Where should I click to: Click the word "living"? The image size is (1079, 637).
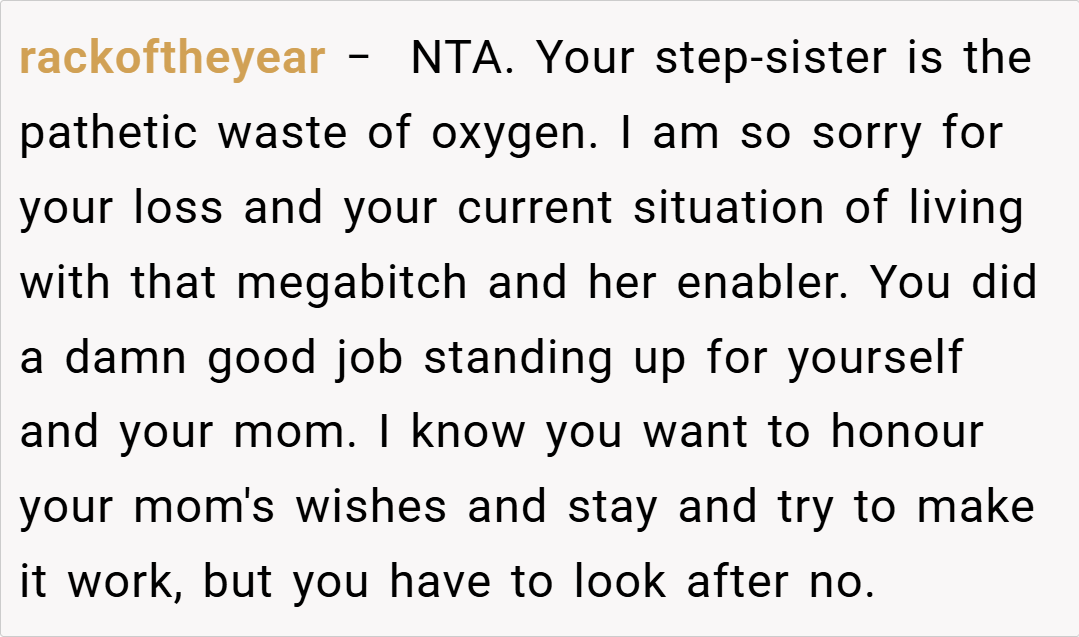[965, 208]
